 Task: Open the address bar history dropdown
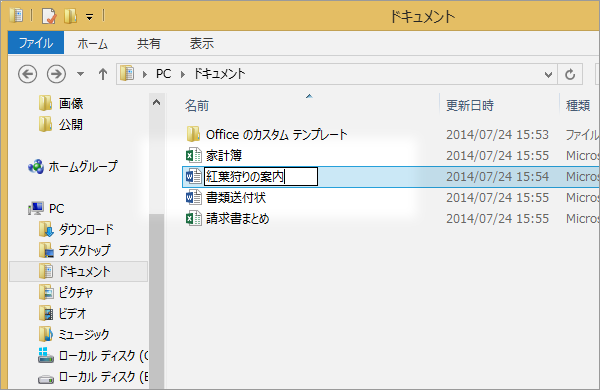coord(548,74)
